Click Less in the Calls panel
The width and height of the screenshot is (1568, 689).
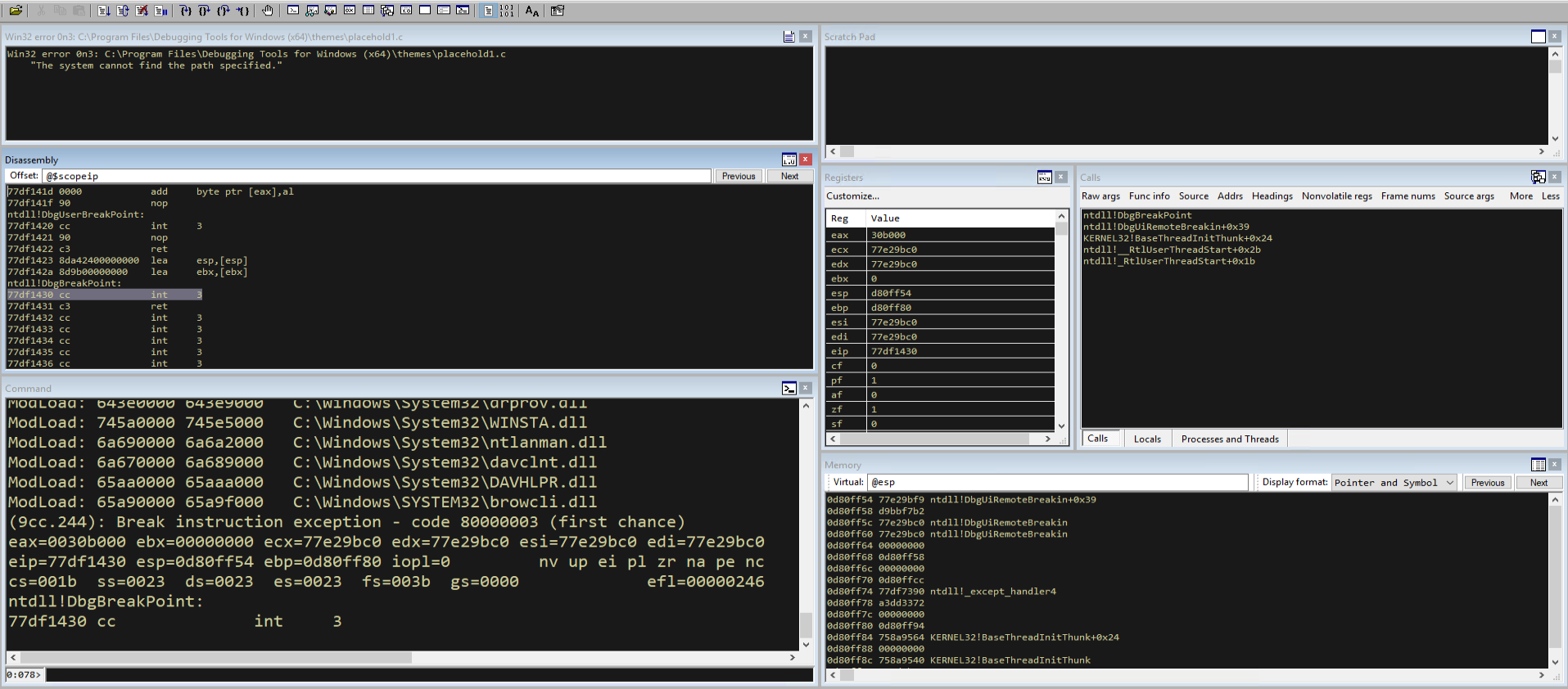[1551, 196]
